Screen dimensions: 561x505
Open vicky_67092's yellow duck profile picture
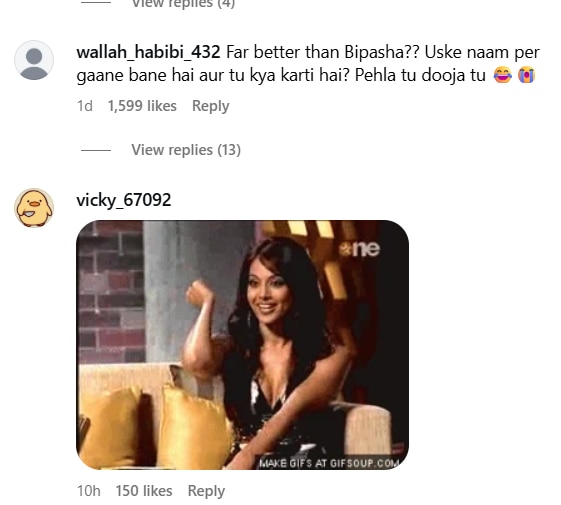point(34,208)
